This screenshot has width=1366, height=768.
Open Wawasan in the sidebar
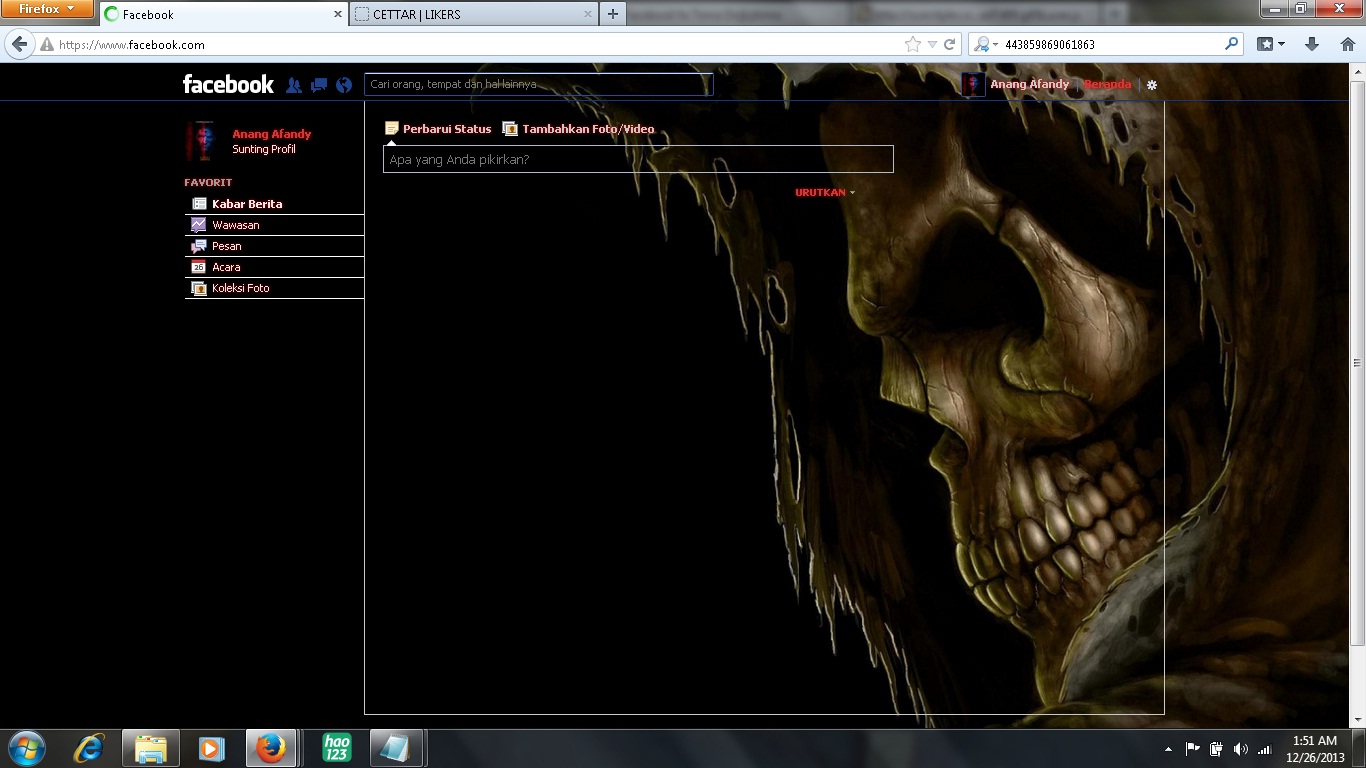pyautogui.click(x=274, y=225)
